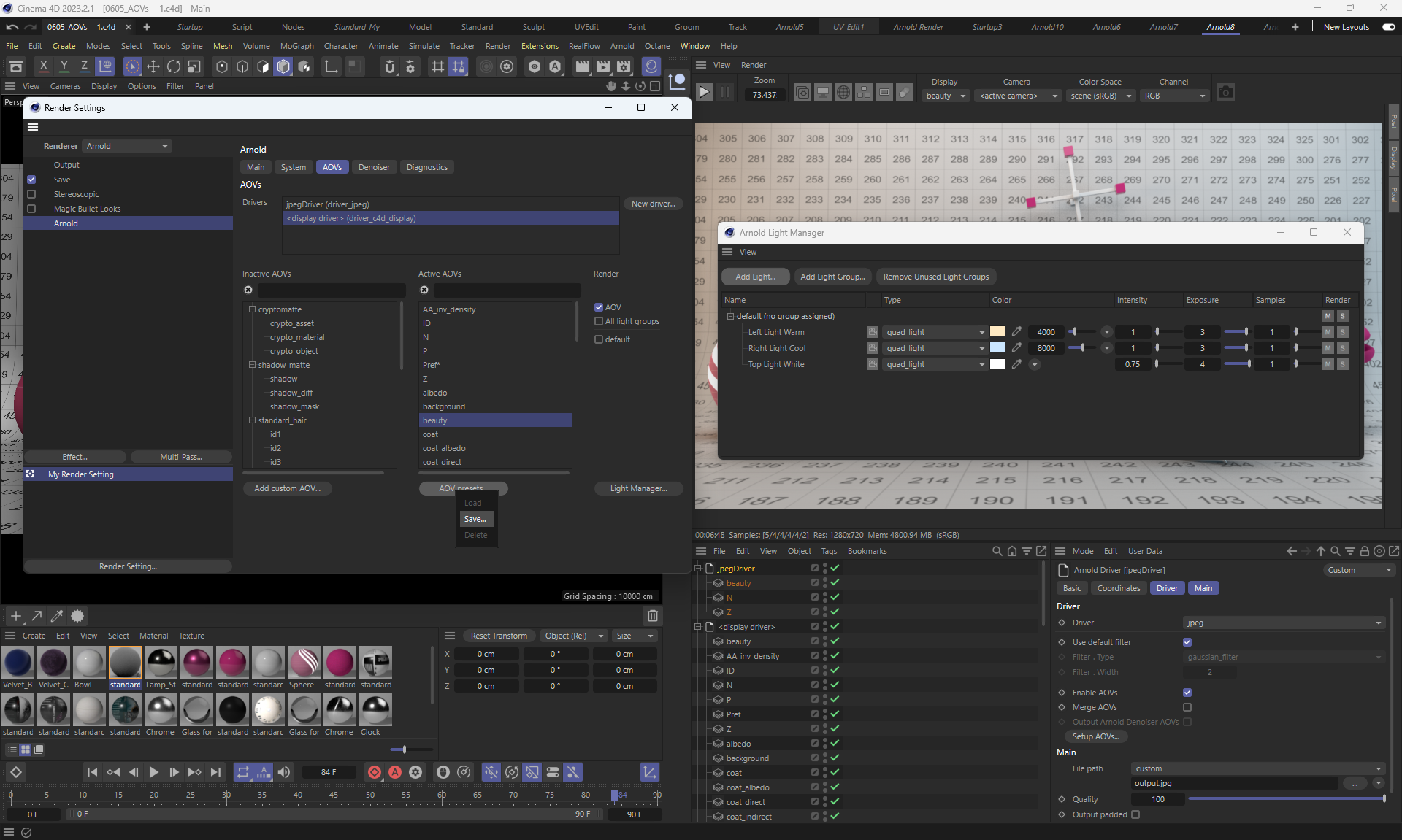Click the Add Light Group... button
Screen dimensions: 1402x840
(x=832, y=277)
